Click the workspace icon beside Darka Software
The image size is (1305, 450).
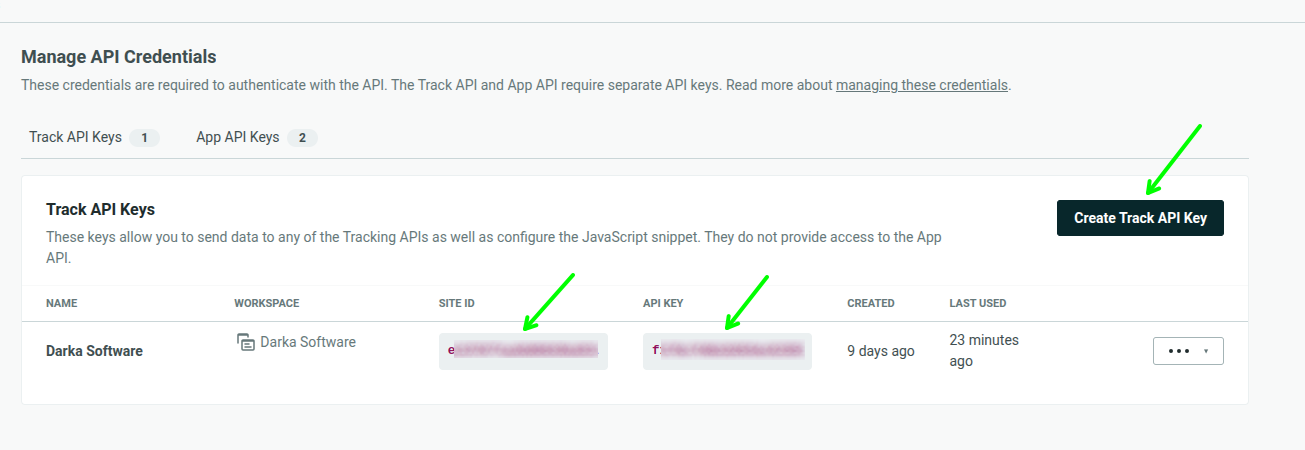click(246, 342)
